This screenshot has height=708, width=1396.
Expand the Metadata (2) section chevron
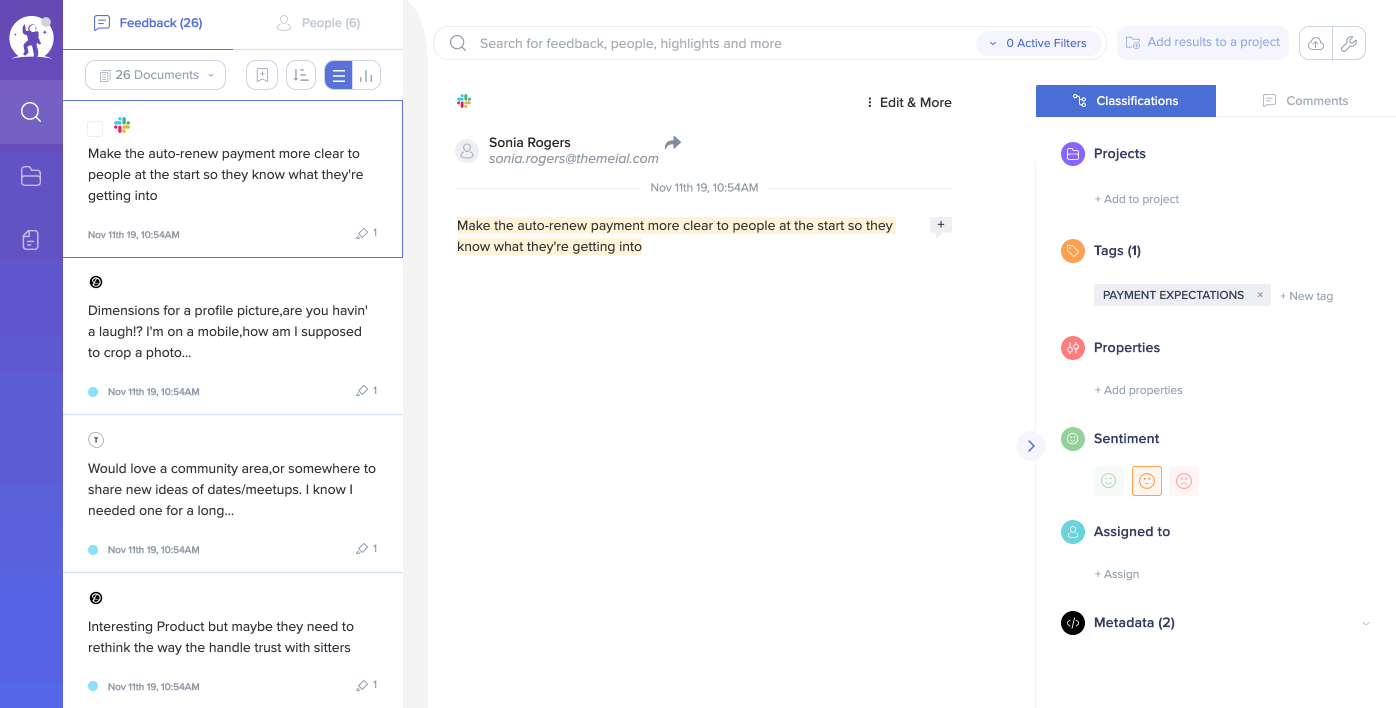(1366, 624)
